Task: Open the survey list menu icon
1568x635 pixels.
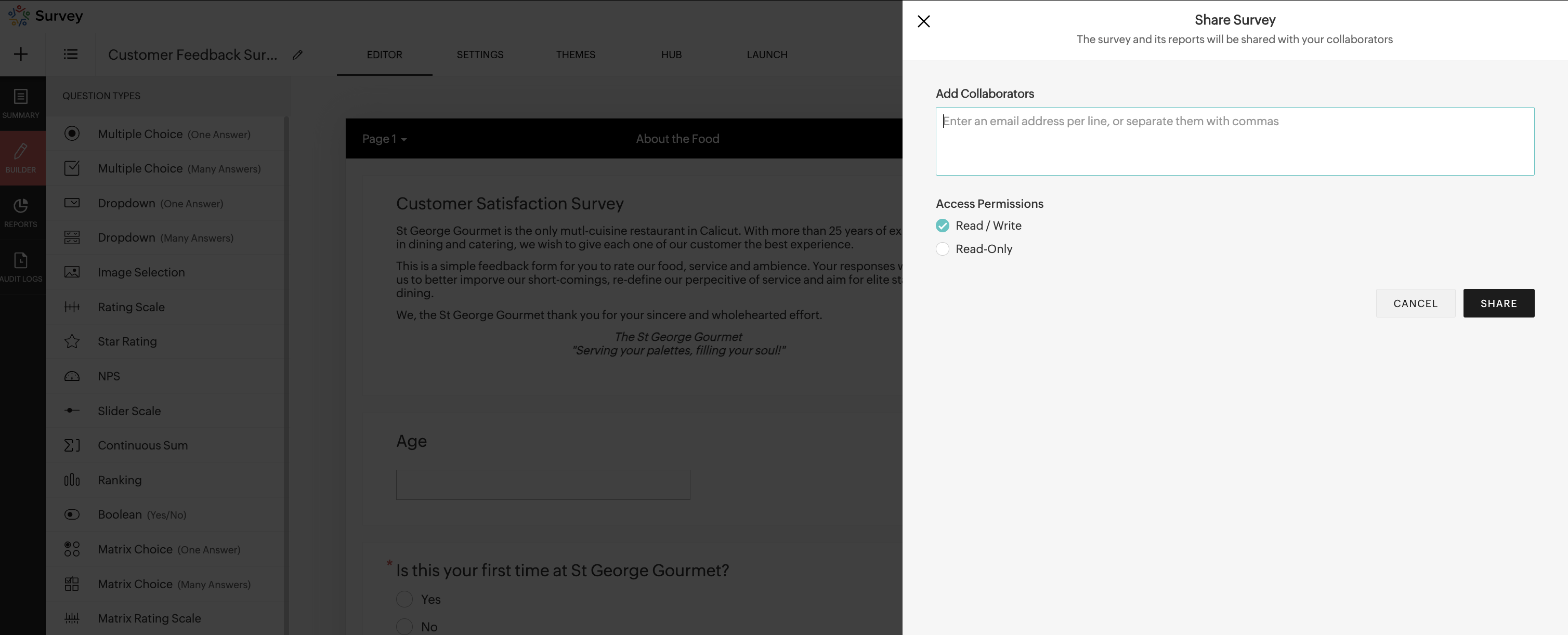Action: click(71, 54)
